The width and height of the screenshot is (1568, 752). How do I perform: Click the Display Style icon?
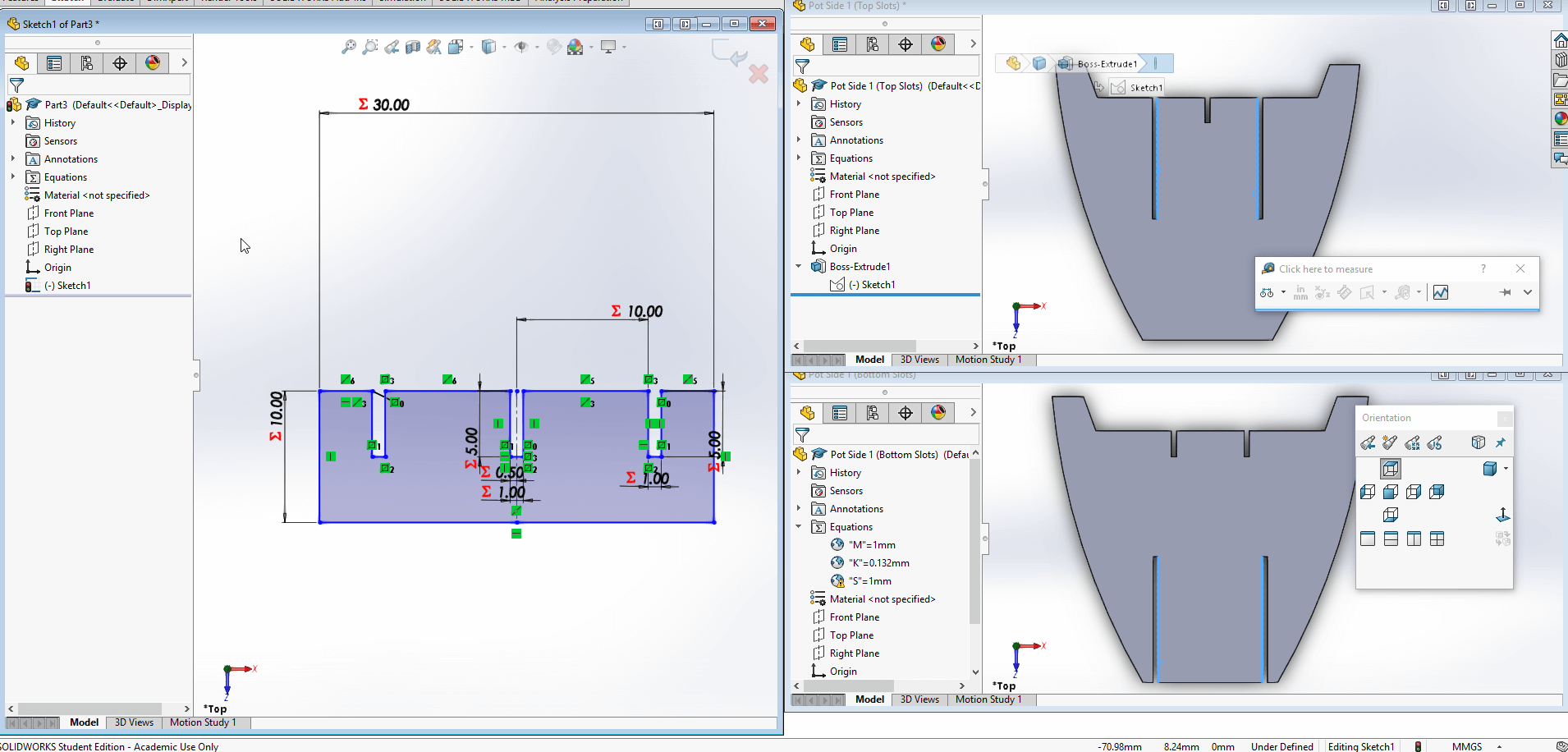pyautogui.click(x=489, y=47)
